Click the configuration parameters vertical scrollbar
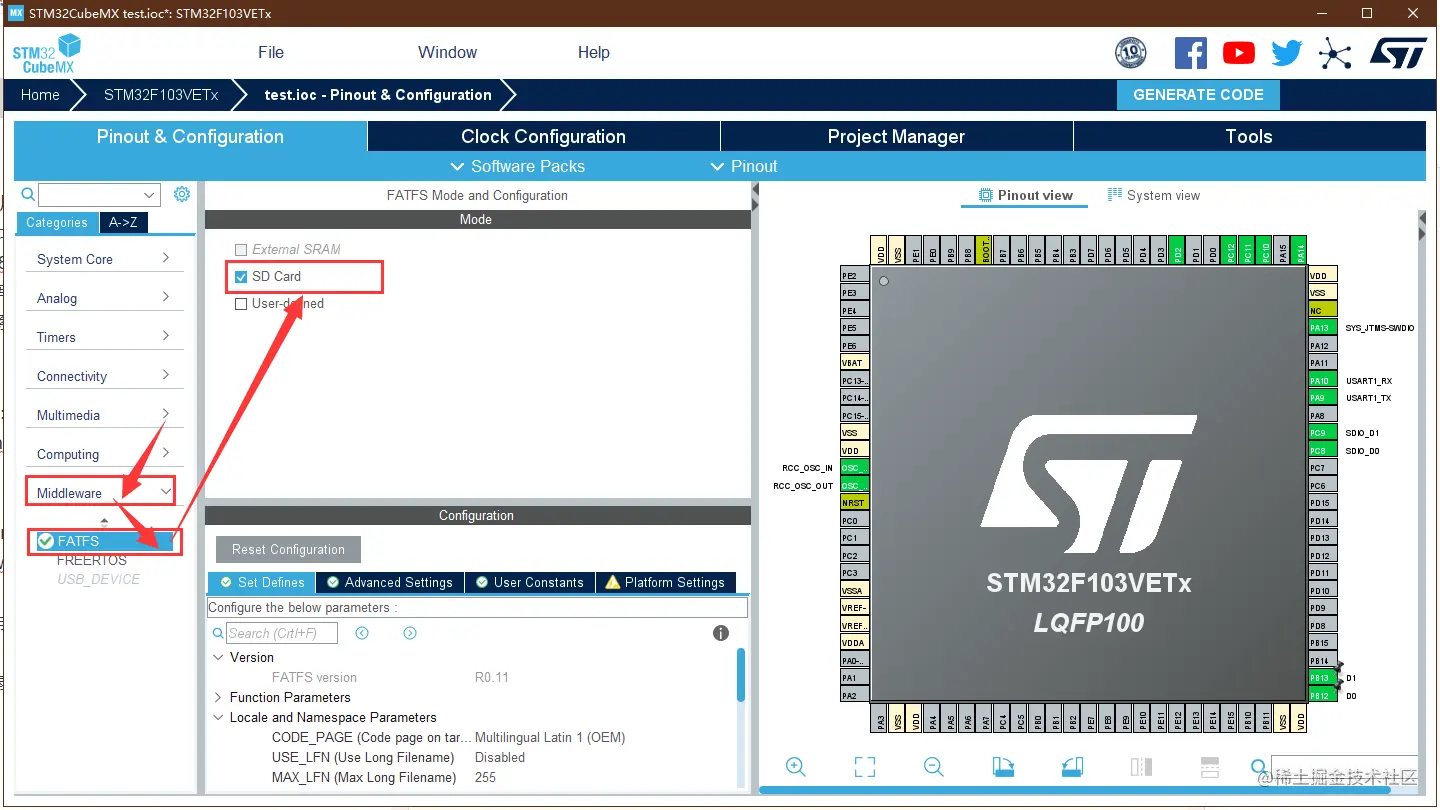This screenshot has width=1440, height=810. (x=741, y=675)
